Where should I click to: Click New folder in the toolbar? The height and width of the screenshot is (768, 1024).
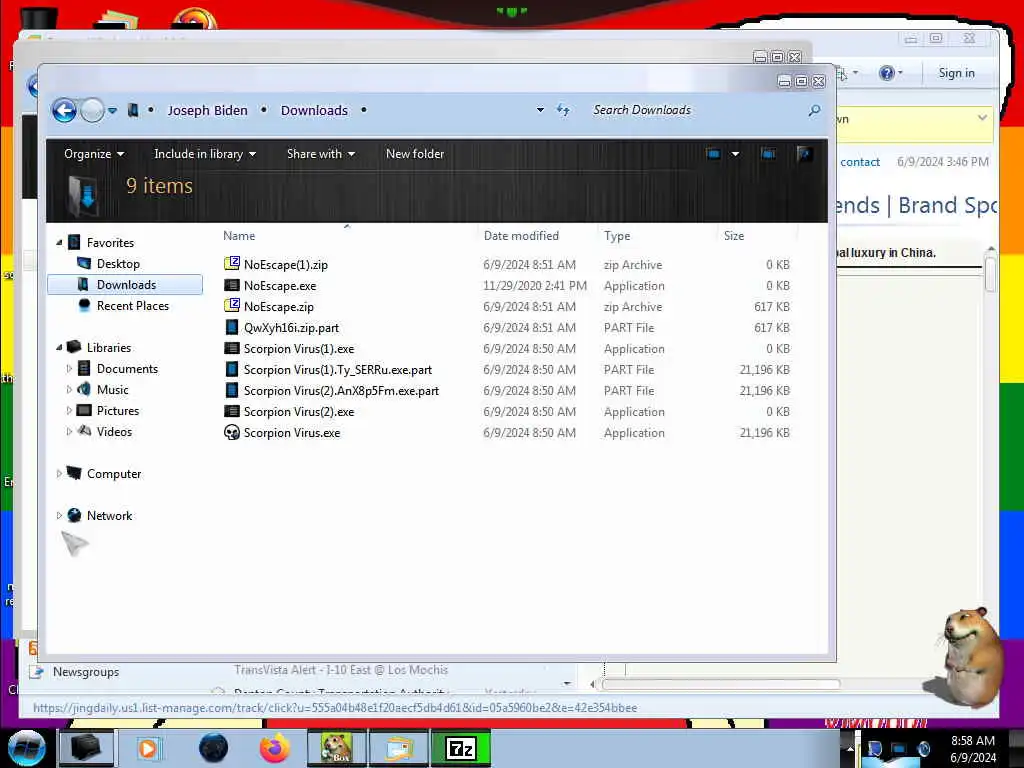[x=415, y=154]
